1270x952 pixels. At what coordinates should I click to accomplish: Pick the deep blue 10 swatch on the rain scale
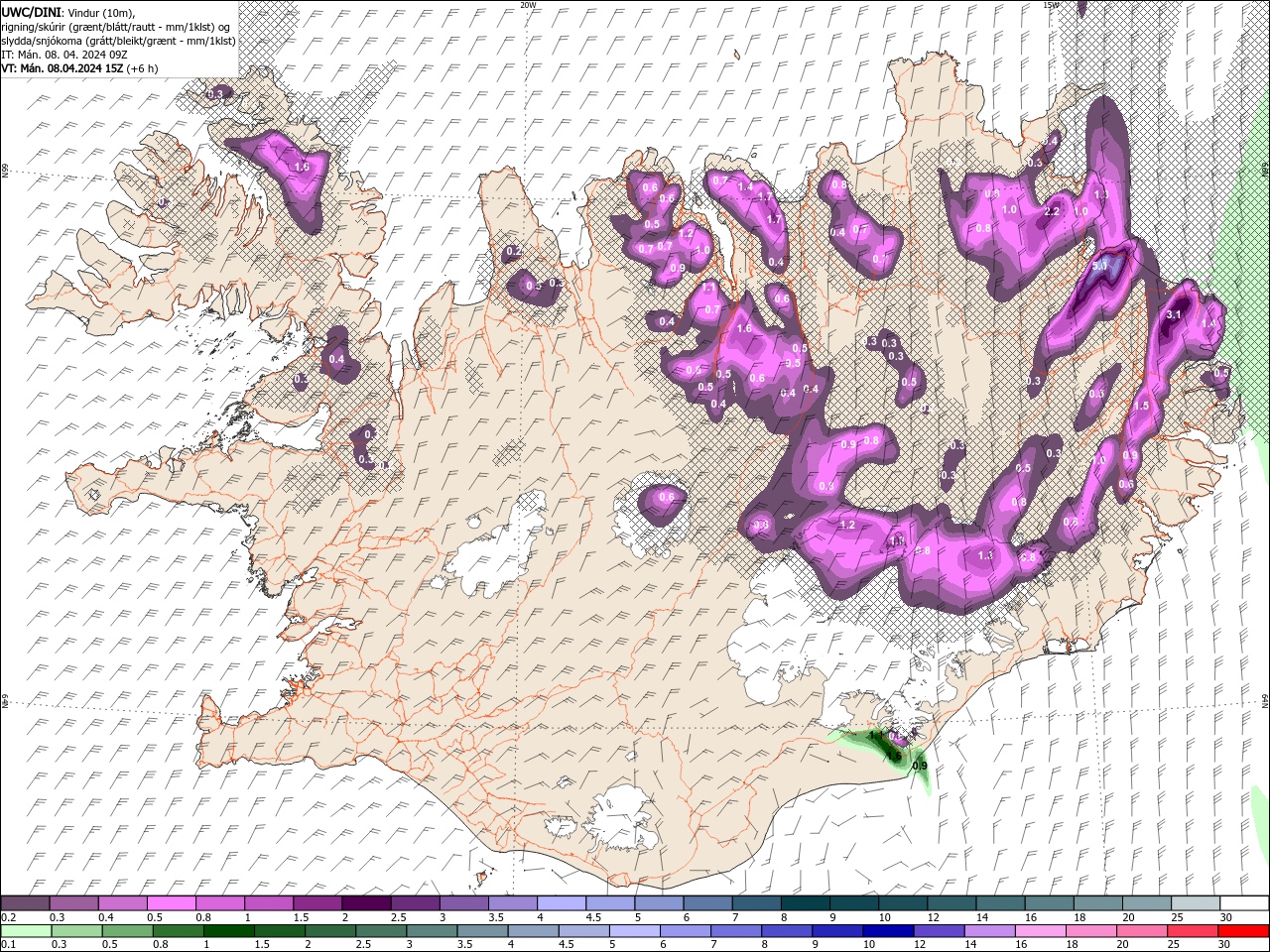pos(886,931)
